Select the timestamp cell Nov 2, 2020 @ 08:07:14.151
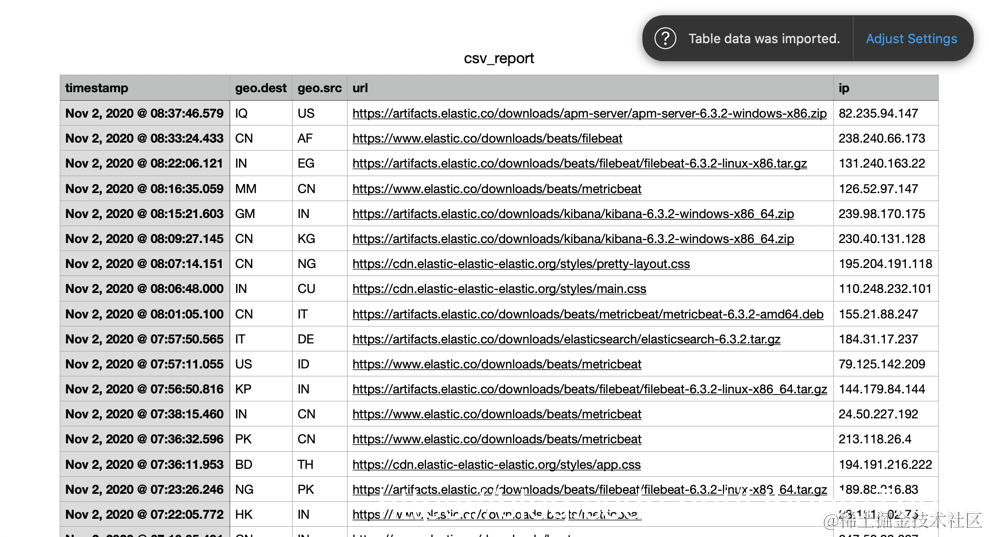 pos(144,264)
